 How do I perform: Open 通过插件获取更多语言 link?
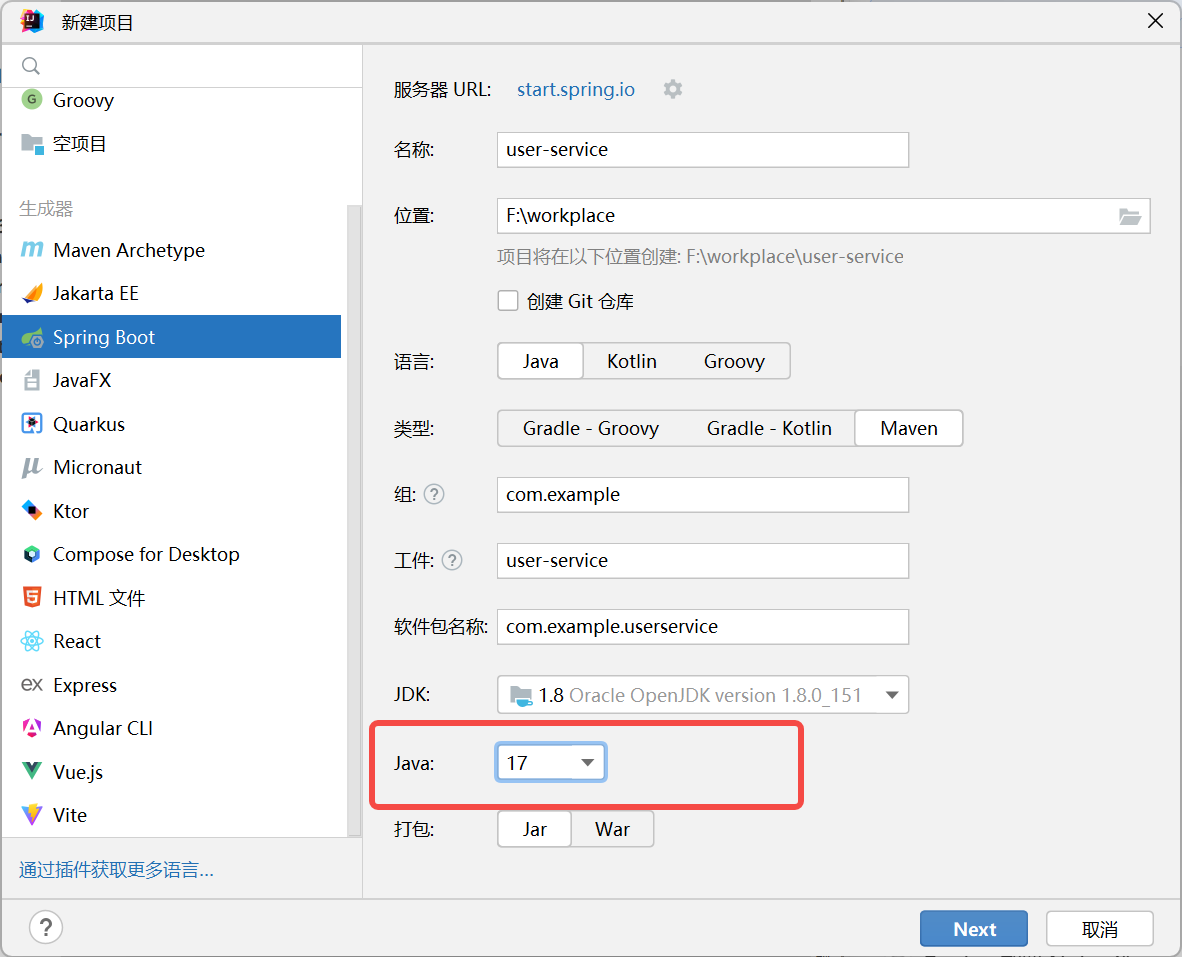pyautogui.click(x=116, y=870)
